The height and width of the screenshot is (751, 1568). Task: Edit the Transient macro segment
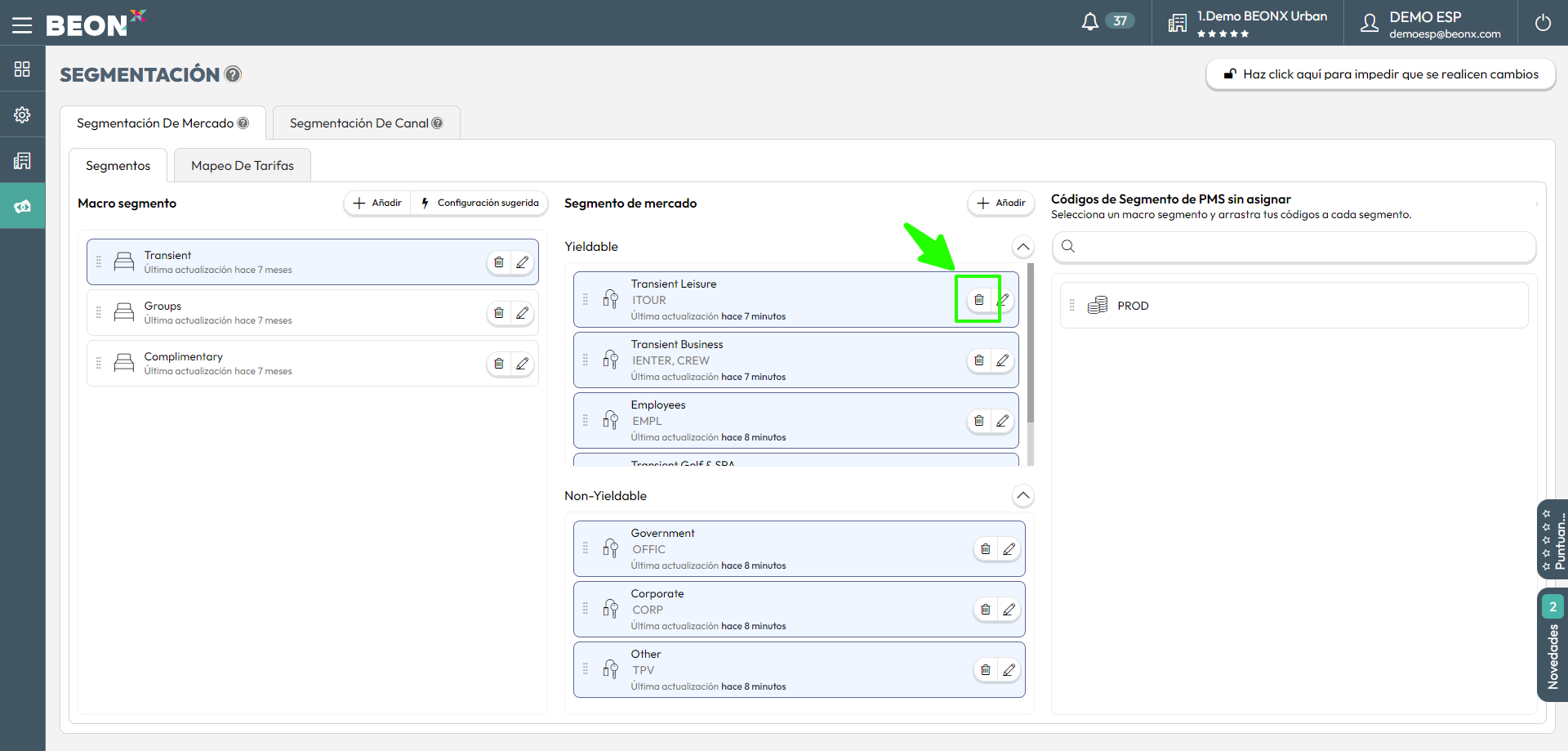(x=522, y=262)
